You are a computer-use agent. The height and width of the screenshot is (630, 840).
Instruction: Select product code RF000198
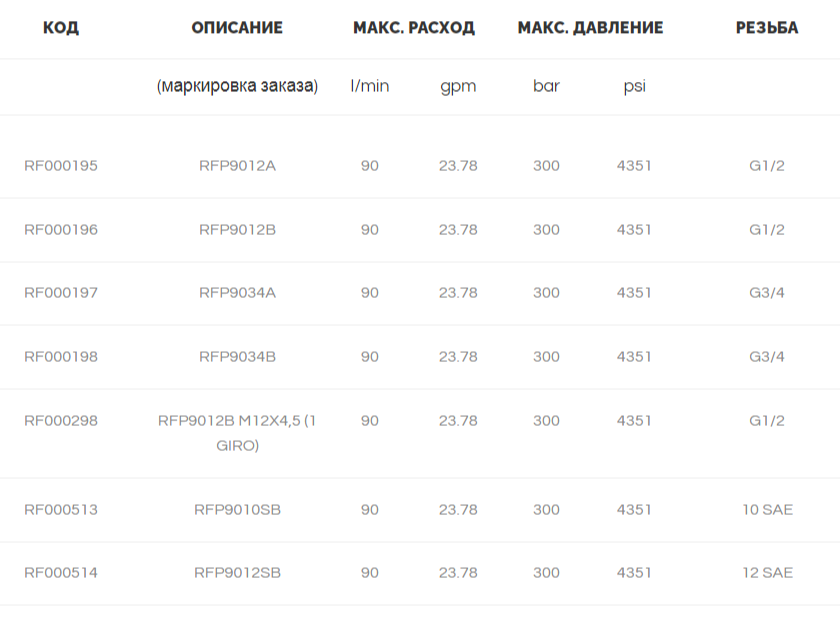click(61, 357)
